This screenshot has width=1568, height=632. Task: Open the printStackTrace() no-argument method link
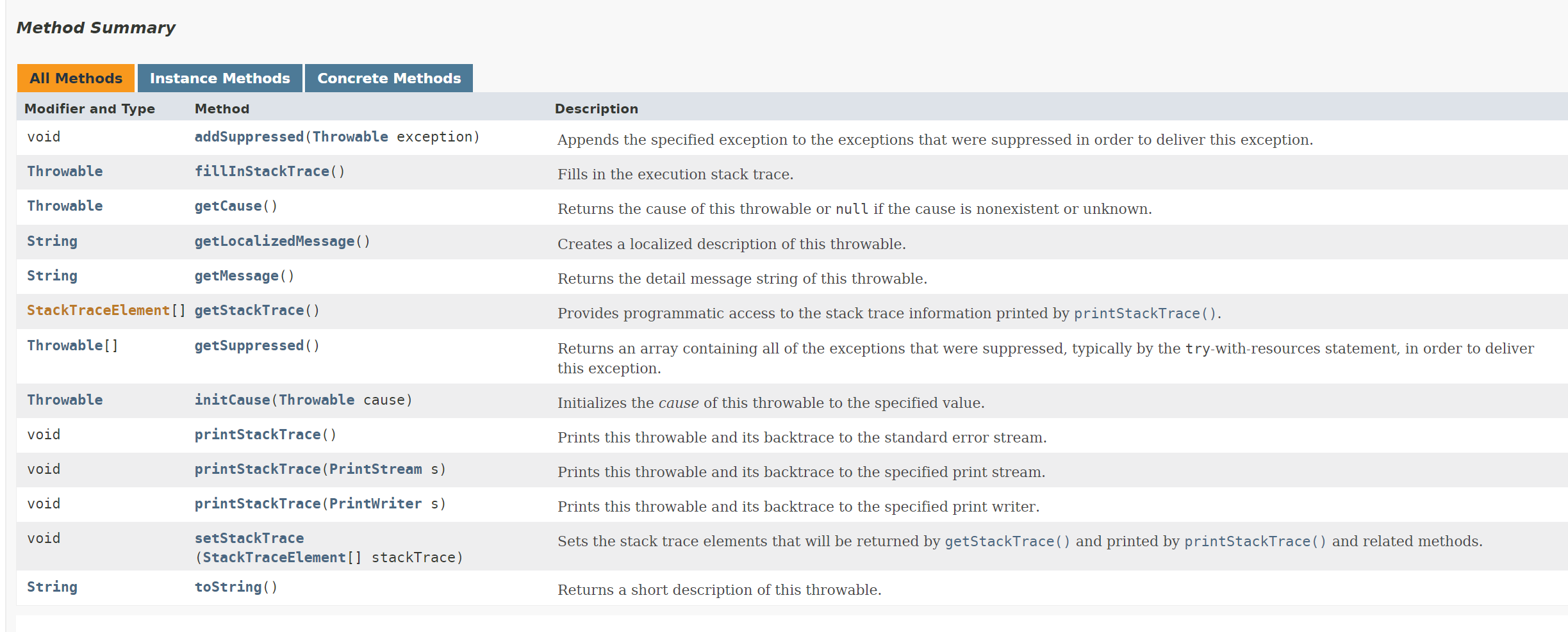pos(258,435)
